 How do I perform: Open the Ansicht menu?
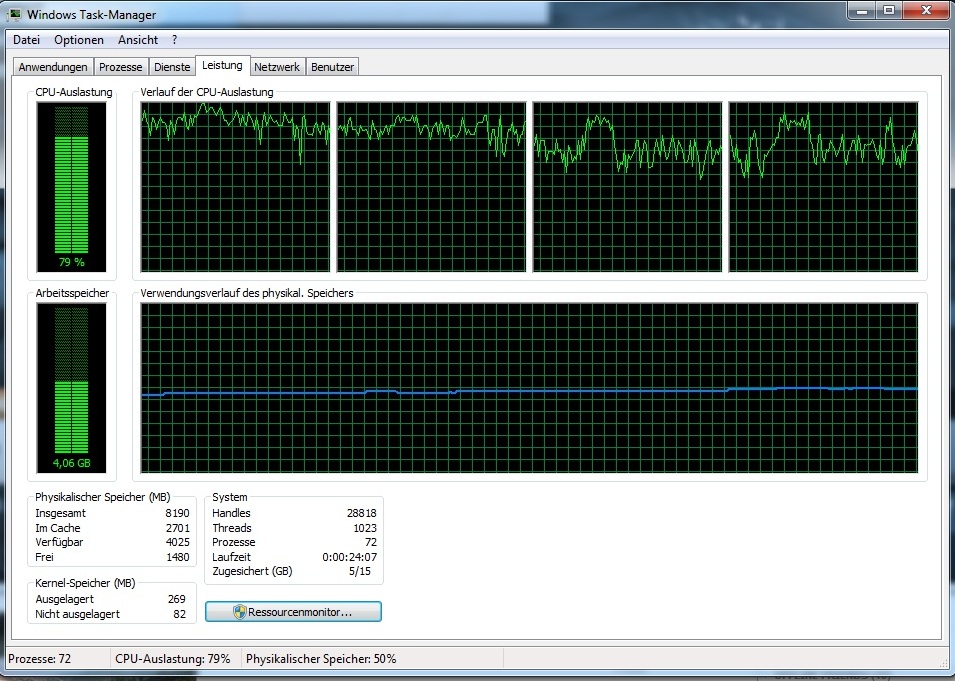click(138, 40)
